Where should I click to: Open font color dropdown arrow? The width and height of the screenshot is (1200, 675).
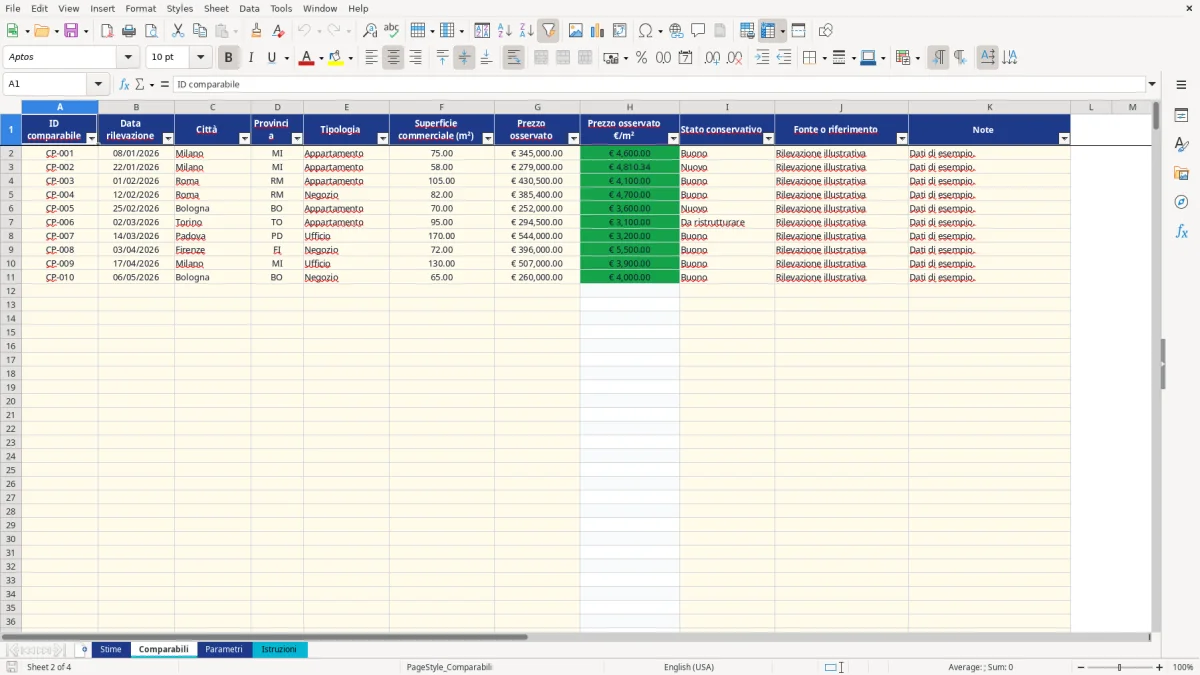[320, 59]
